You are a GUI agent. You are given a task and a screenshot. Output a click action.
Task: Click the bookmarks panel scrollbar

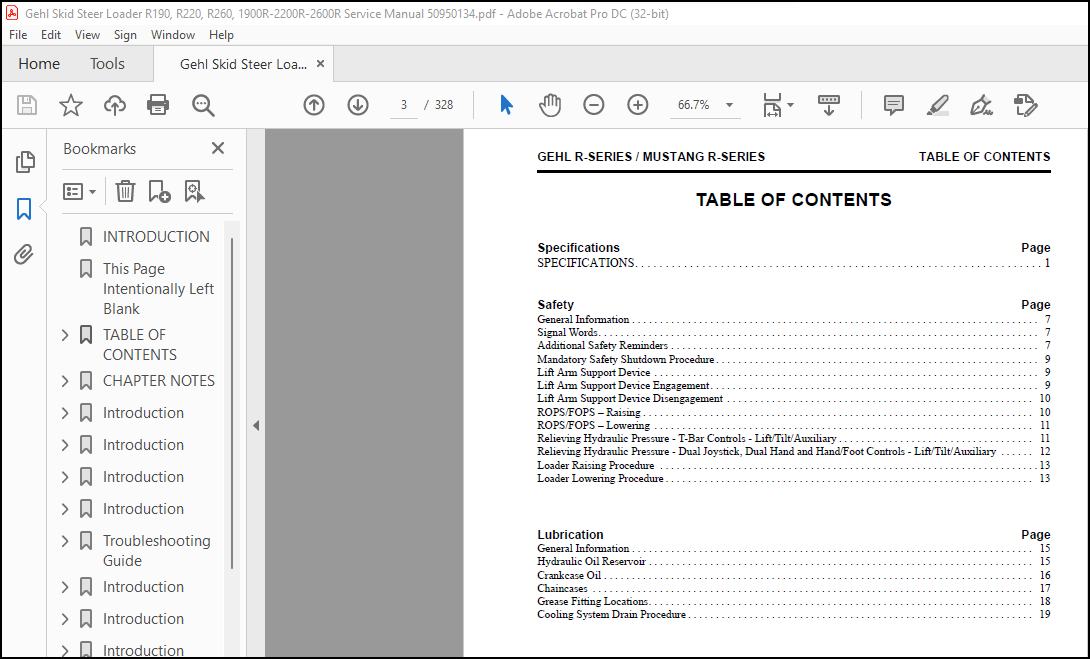coord(232,403)
